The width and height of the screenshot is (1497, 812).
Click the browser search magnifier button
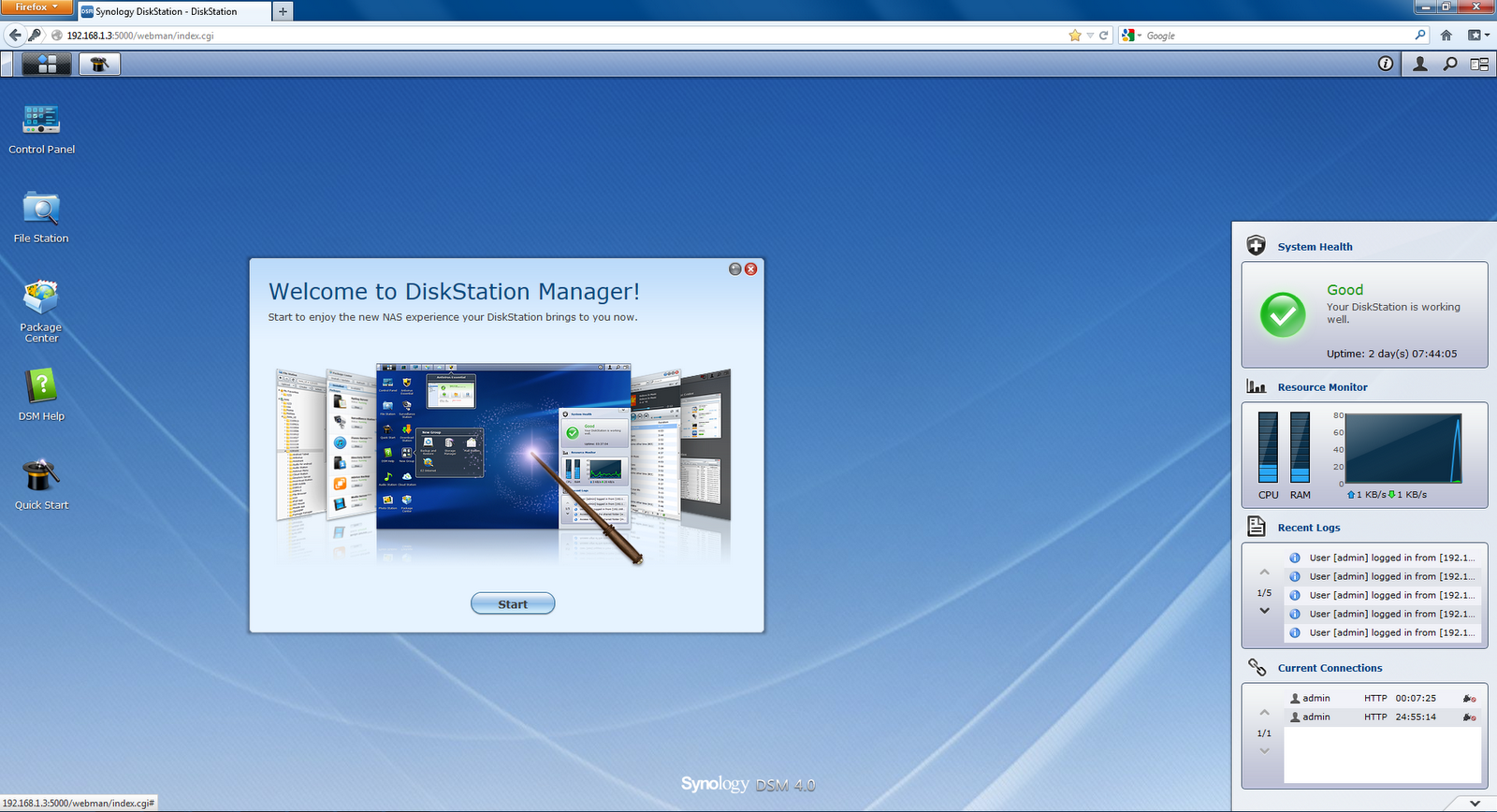tap(1420, 36)
